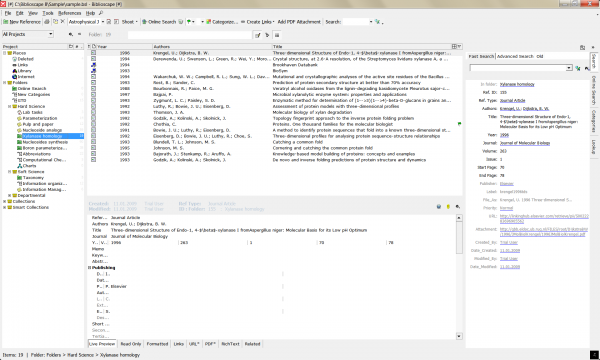Click the Xylanase homology folder link
Screen dimensions: 600x360
(x=517, y=84)
